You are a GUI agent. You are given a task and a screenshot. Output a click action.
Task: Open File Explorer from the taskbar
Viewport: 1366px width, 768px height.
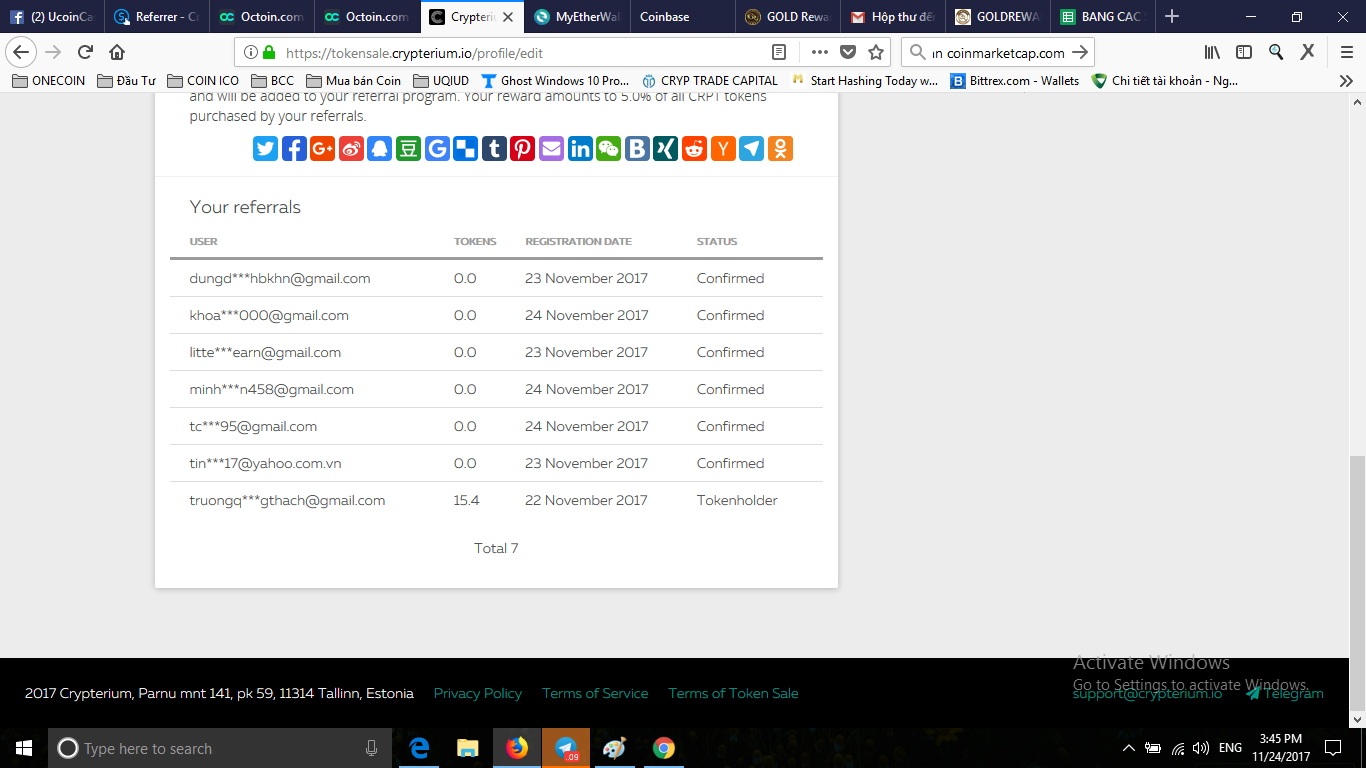point(468,748)
